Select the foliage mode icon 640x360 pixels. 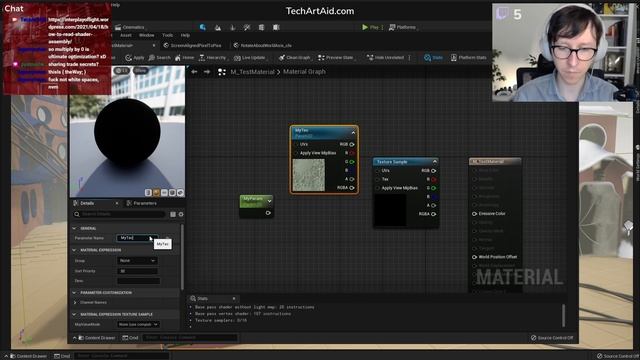coord(233,27)
